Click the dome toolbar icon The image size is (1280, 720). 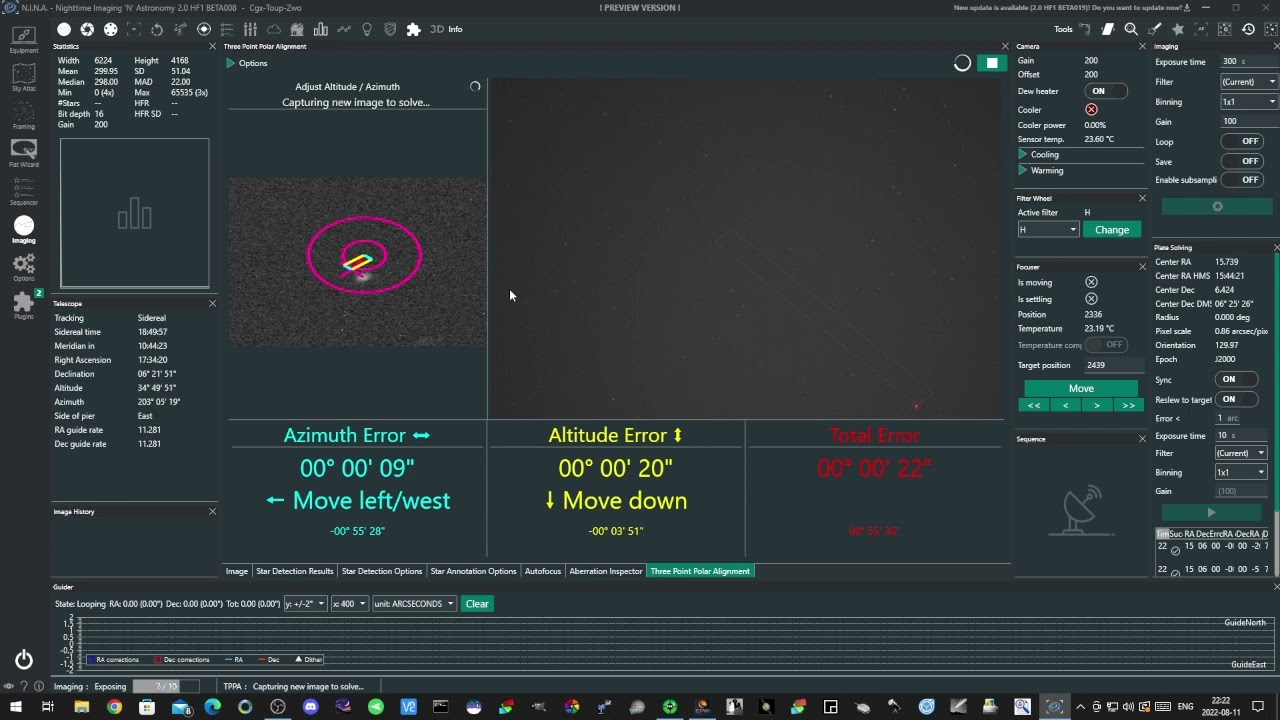pos(297,29)
